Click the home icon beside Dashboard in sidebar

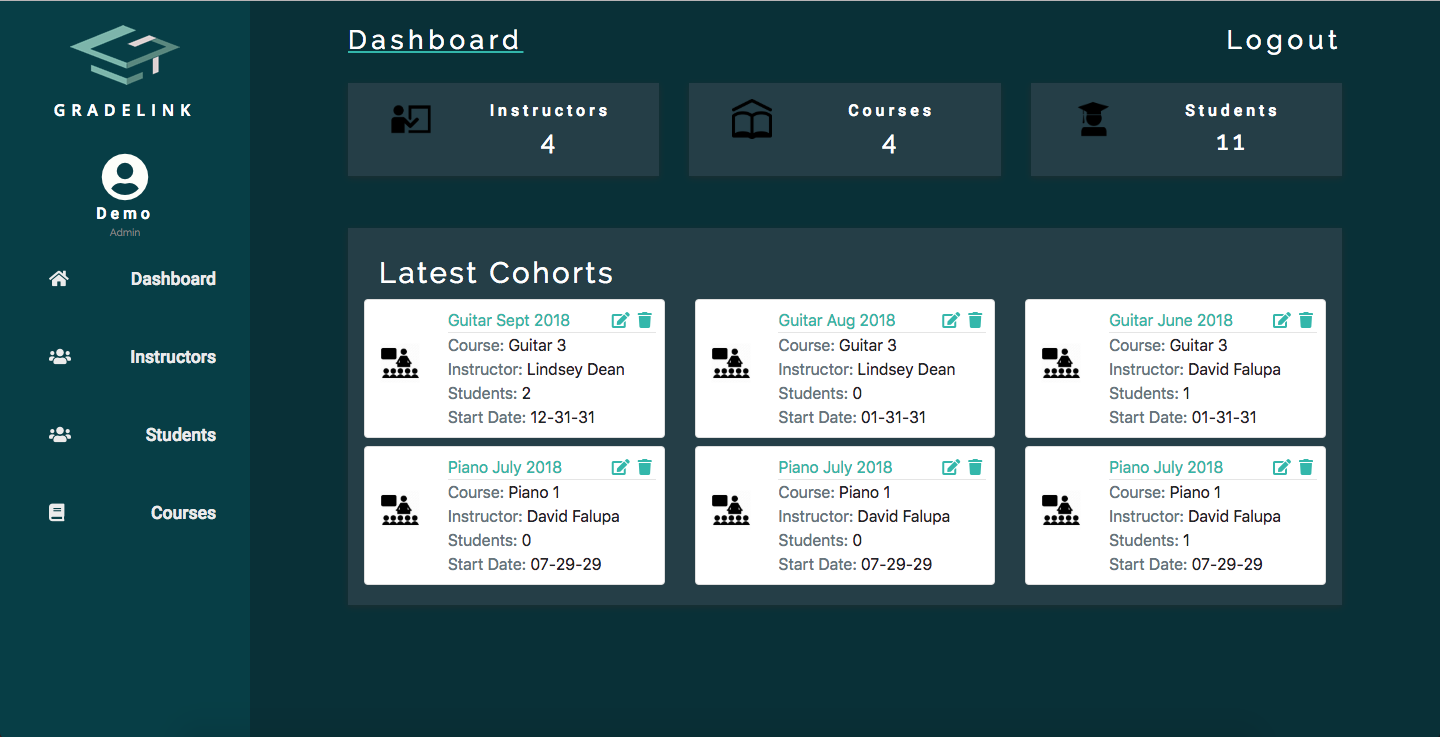pyautogui.click(x=59, y=279)
